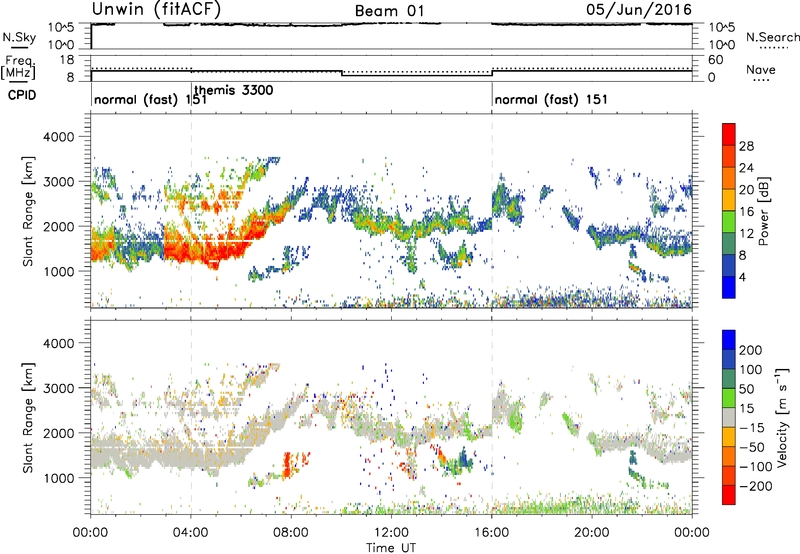
Task: Click the '20:00' time tick label
Action: tap(592, 533)
